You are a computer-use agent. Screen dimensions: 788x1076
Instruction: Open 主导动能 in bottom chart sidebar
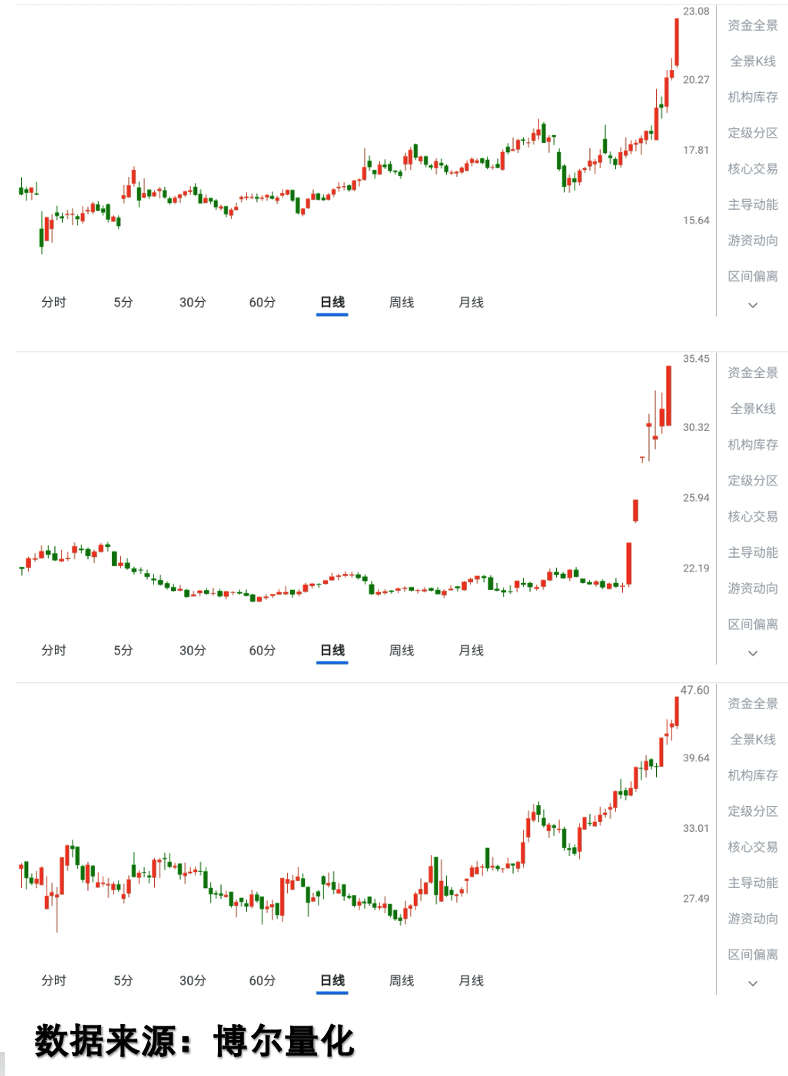pos(753,883)
